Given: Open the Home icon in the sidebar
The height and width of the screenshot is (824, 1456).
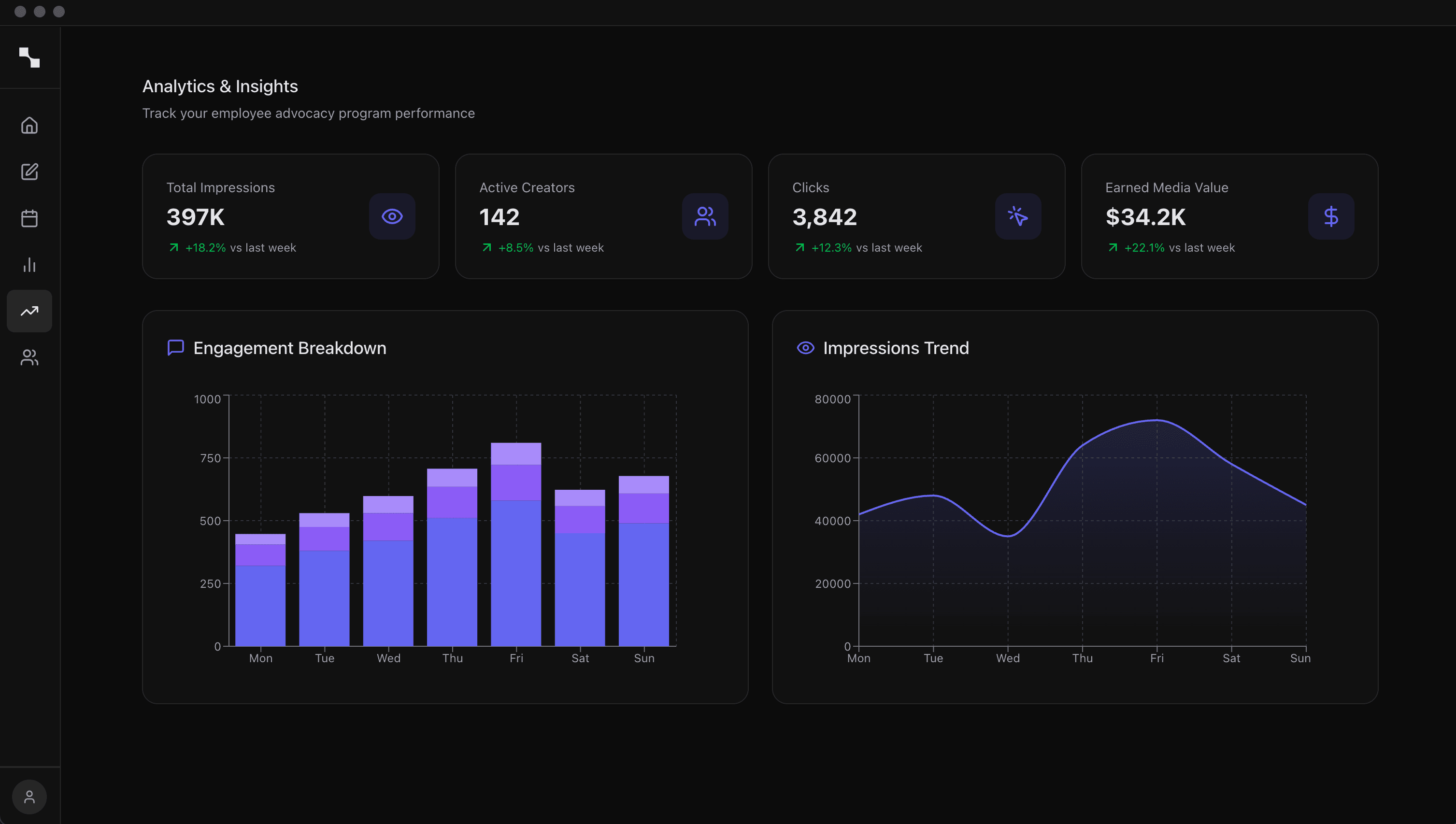Looking at the screenshot, I should (29, 125).
